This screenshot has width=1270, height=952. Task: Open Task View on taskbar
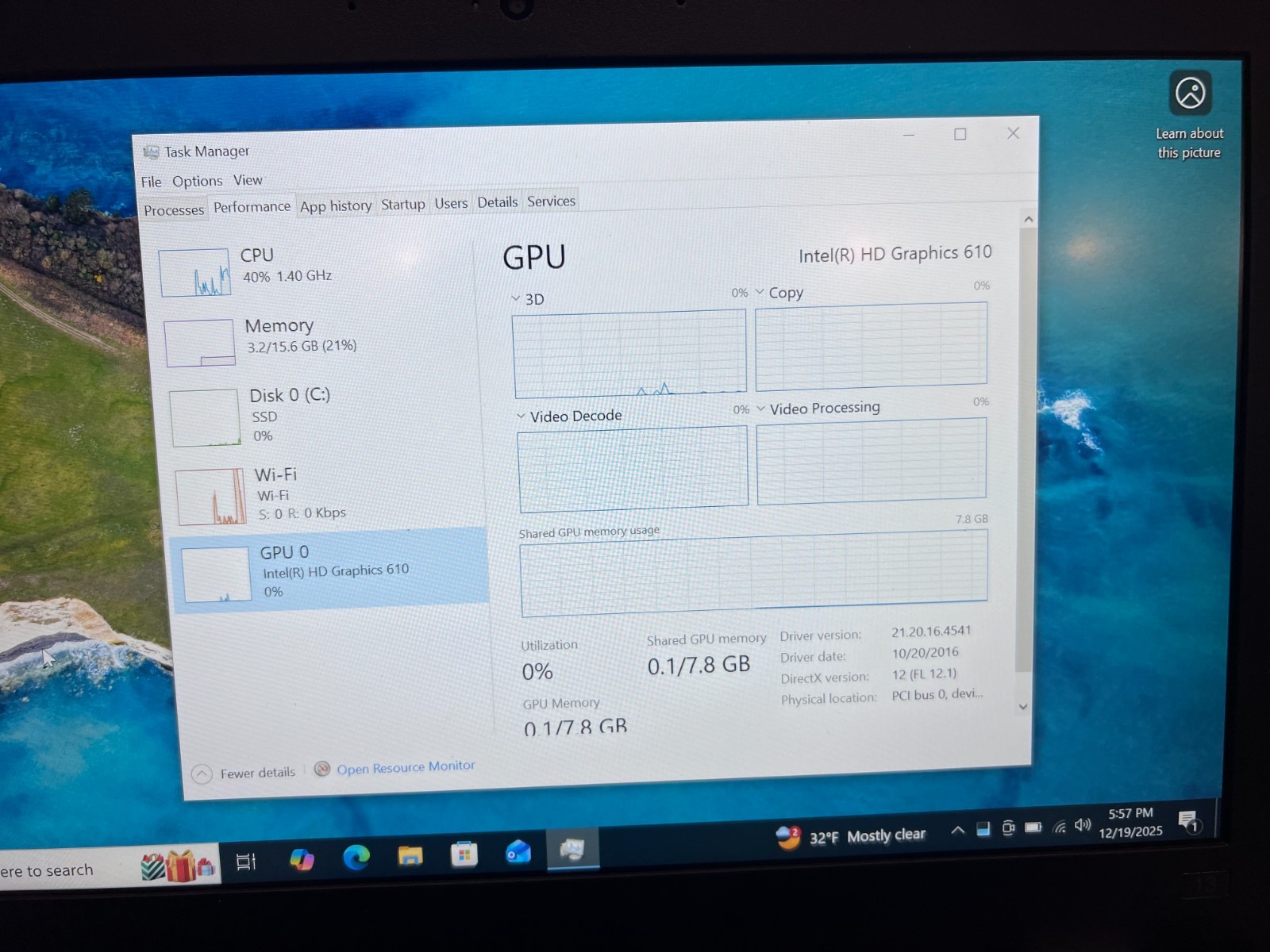(246, 861)
